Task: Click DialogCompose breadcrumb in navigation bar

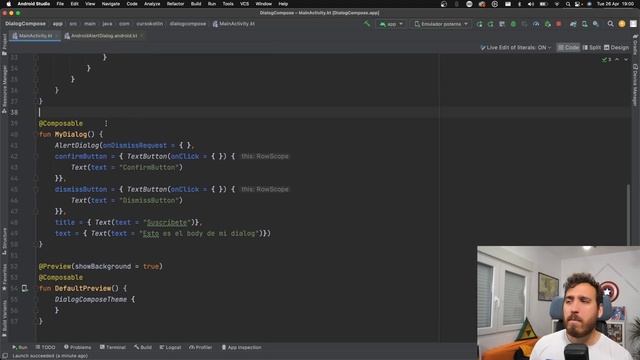Action: coord(25,24)
